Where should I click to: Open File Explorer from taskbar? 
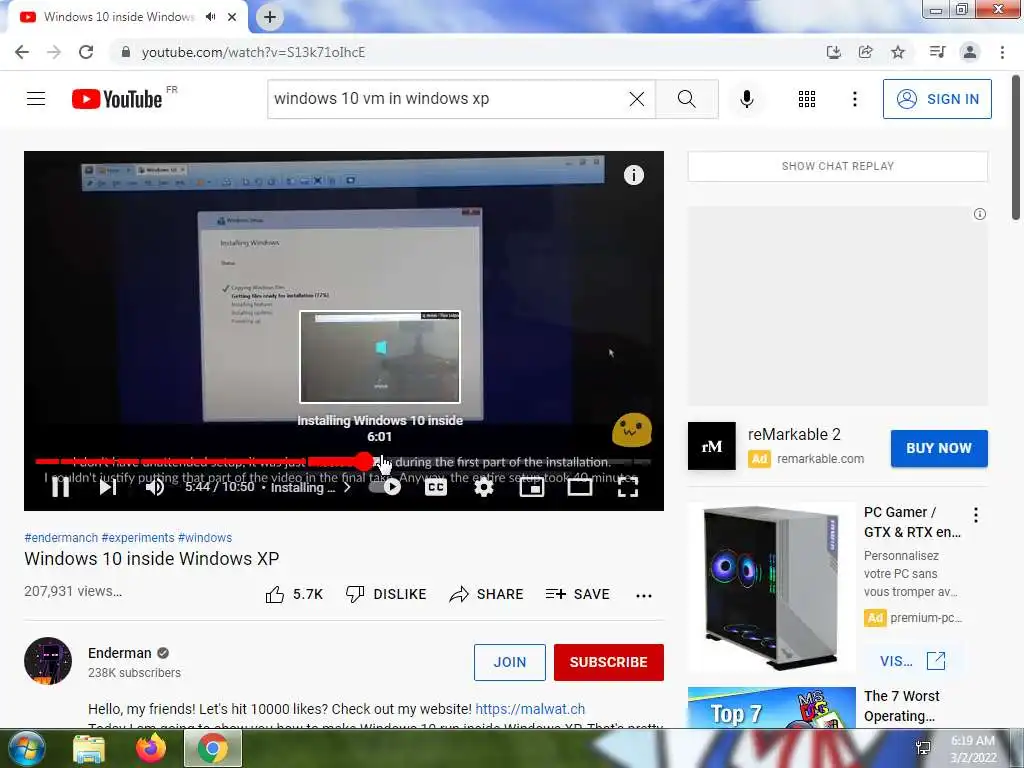coord(89,748)
